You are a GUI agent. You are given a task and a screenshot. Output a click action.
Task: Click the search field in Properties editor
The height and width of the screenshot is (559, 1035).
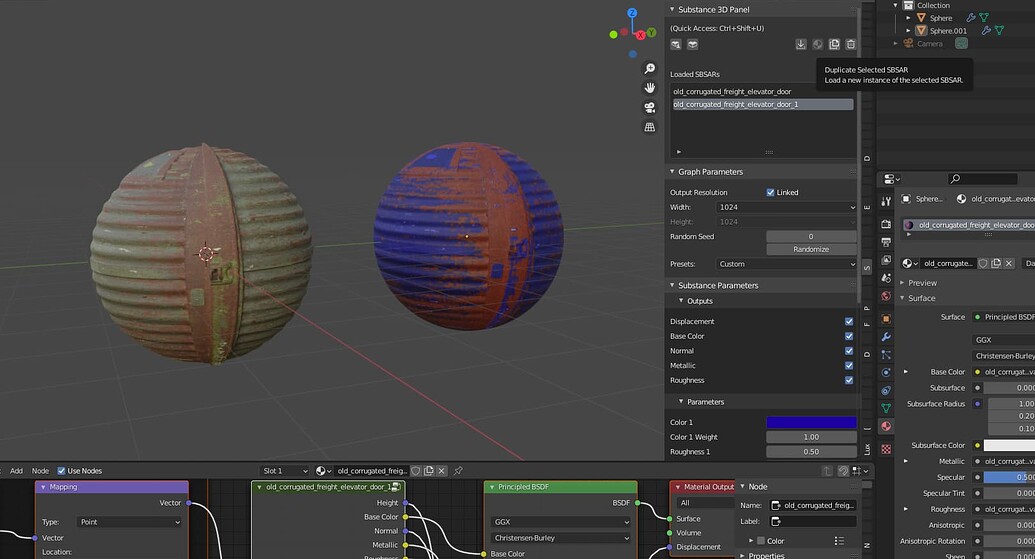pyautogui.click(x=982, y=178)
